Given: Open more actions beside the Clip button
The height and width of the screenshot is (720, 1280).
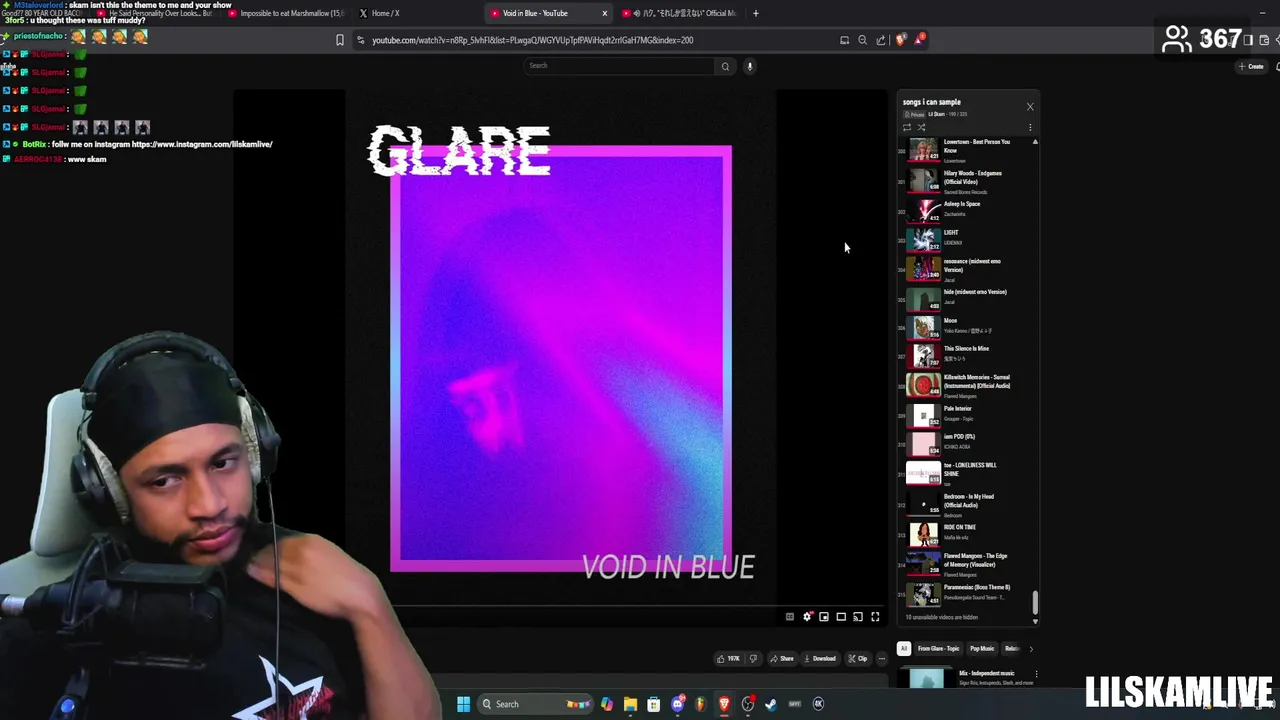Looking at the screenshot, I should point(881,658).
